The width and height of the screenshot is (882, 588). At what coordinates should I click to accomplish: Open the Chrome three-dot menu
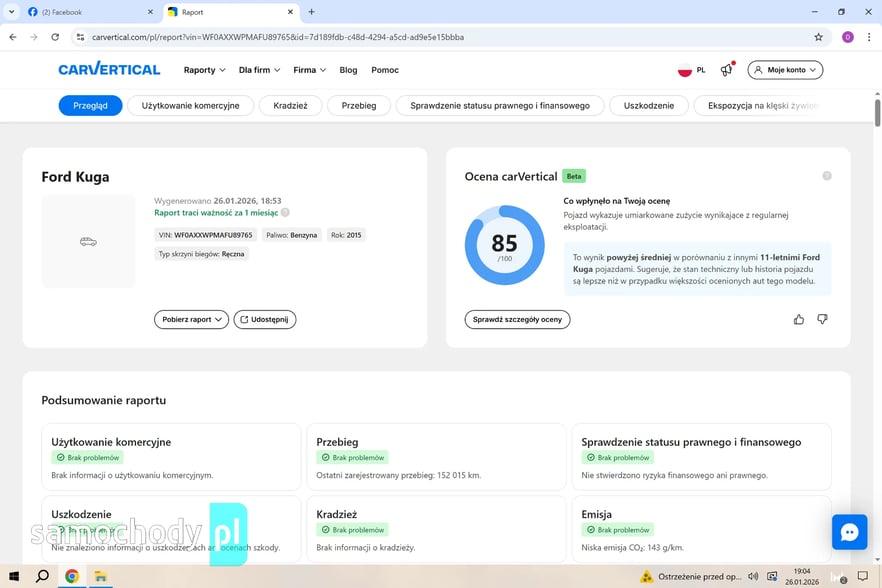coord(869,37)
